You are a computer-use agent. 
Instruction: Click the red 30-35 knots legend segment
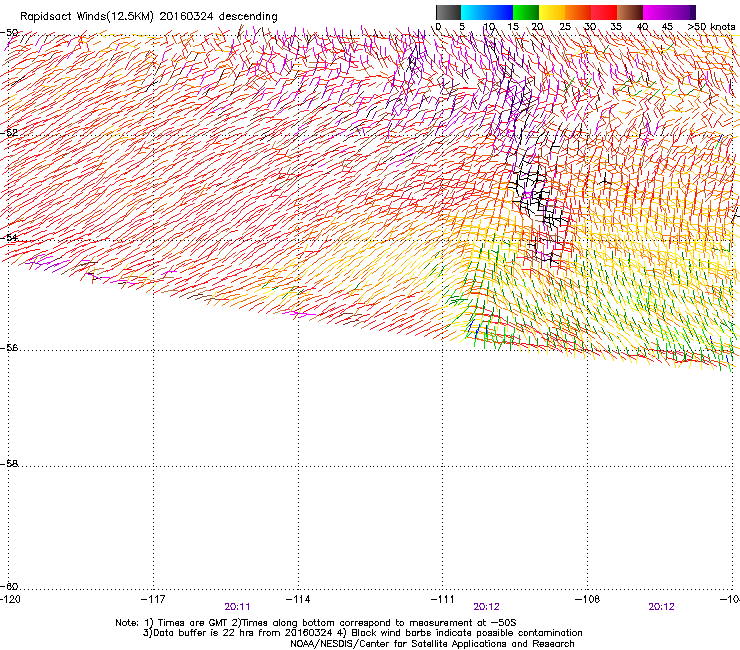pos(604,12)
